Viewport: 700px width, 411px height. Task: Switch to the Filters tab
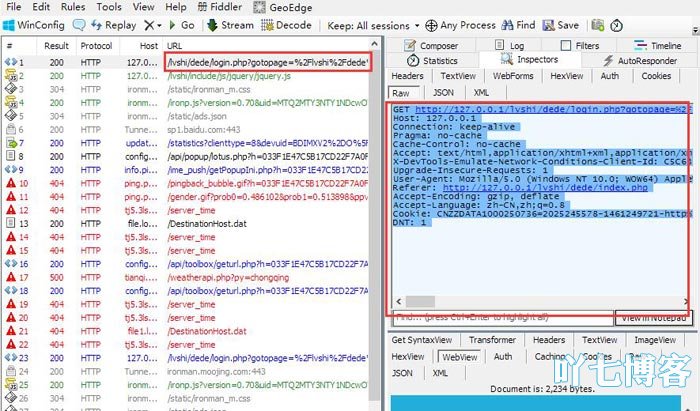(x=580, y=46)
